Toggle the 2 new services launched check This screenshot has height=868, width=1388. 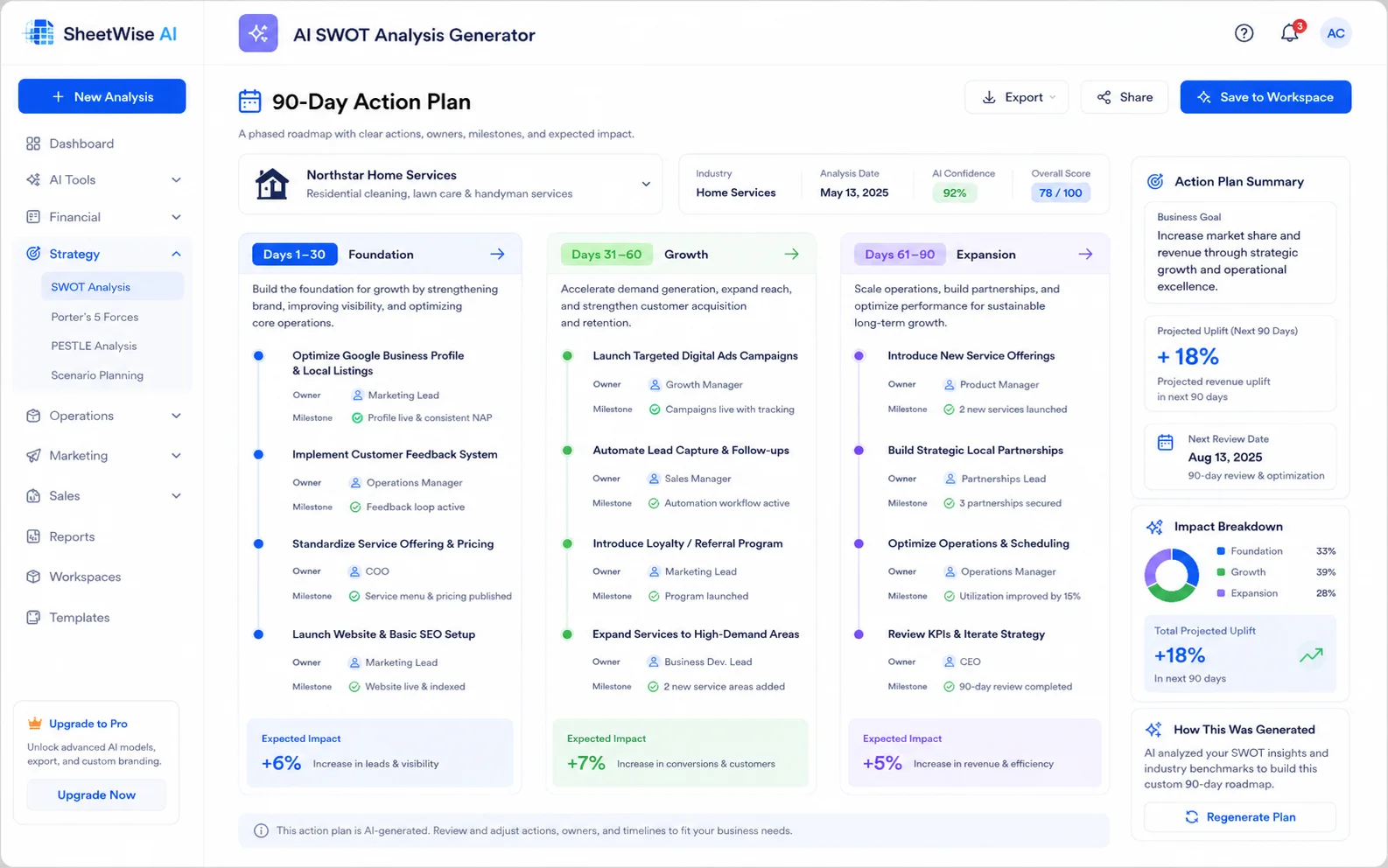click(x=949, y=409)
